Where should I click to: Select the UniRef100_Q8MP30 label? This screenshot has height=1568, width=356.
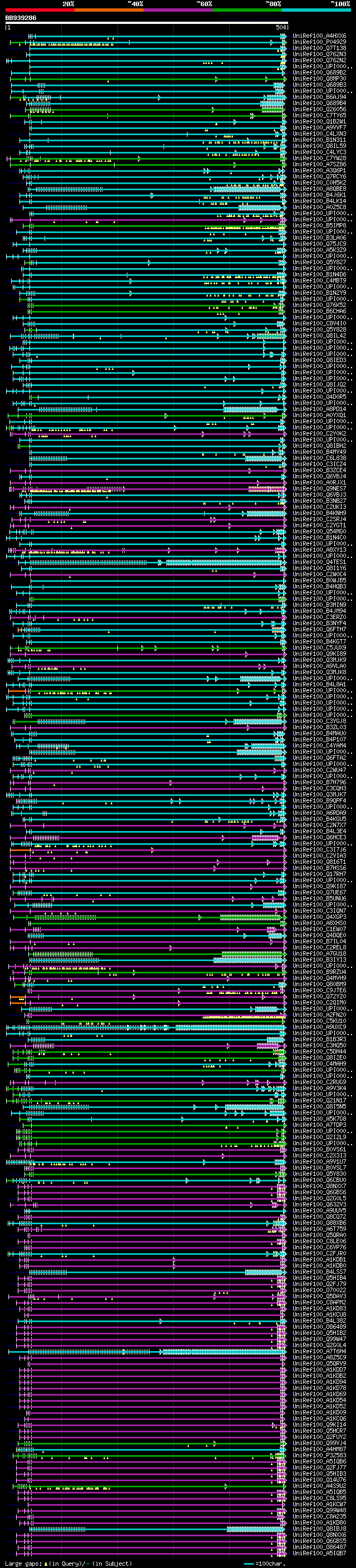coord(319,78)
